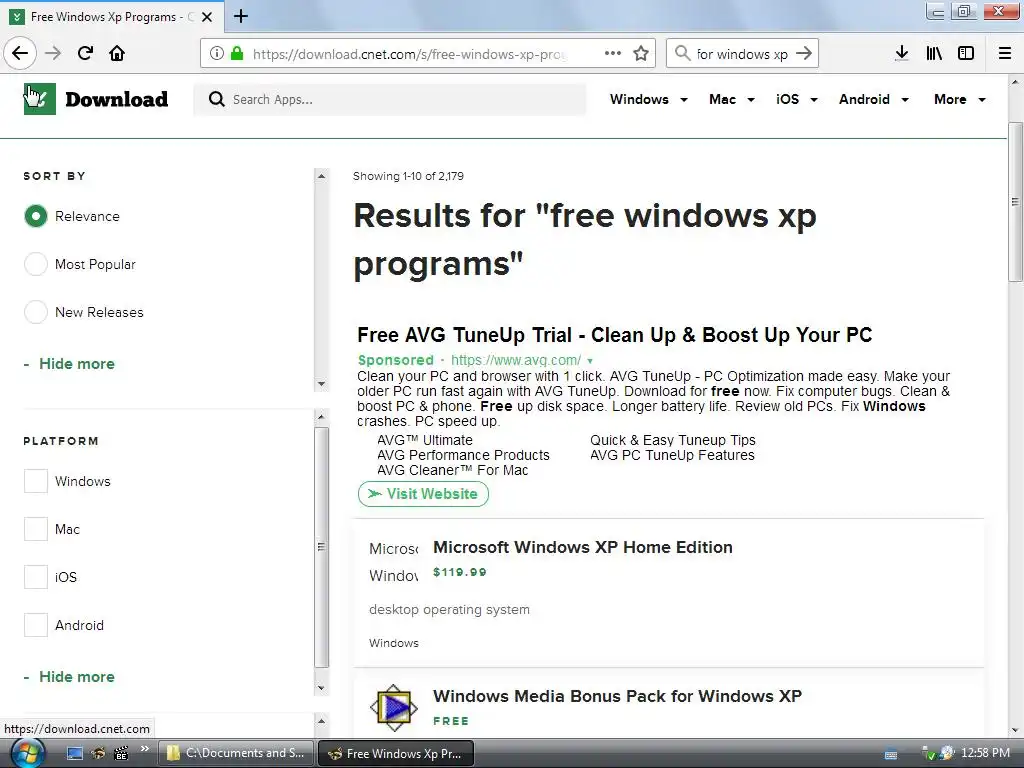Image resolution: width=1024 pixels, height=768 pixels.
Task: Open Windows Media Bonus Pack result
Action: click(617, 696)
